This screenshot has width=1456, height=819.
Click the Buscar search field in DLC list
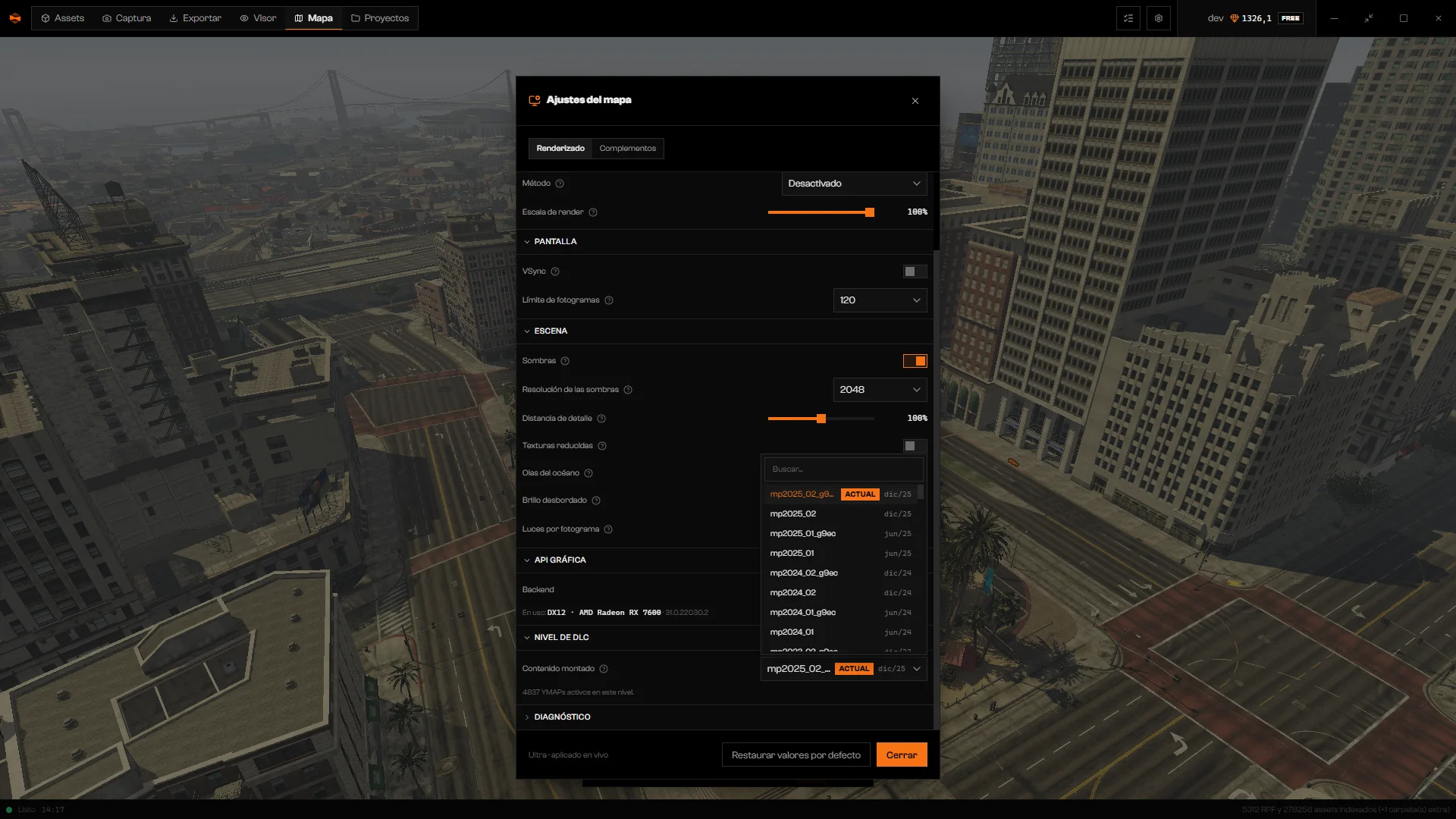843,469
